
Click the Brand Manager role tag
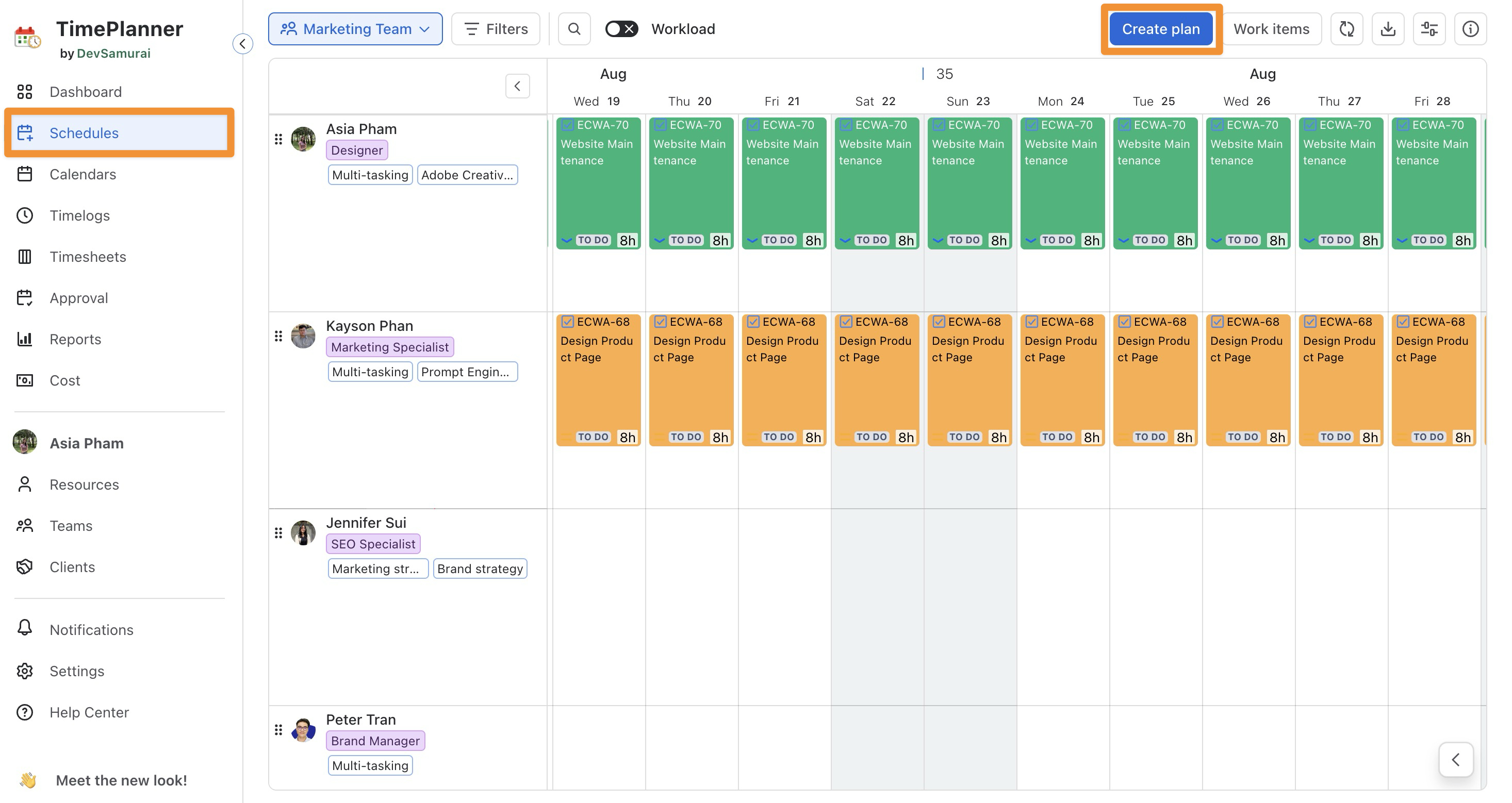coord(375,741)
